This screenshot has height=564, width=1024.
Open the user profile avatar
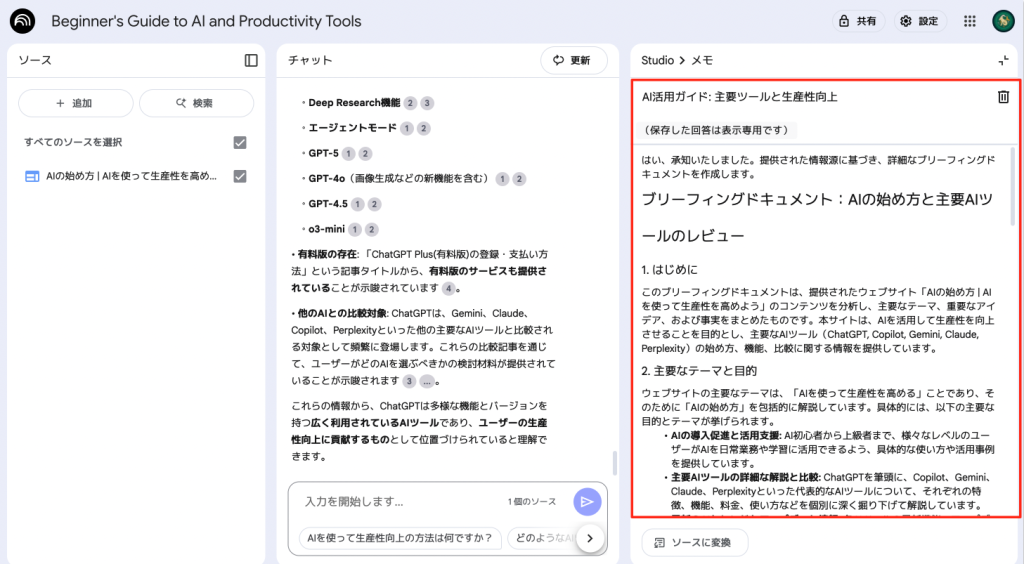(1003, 21)
